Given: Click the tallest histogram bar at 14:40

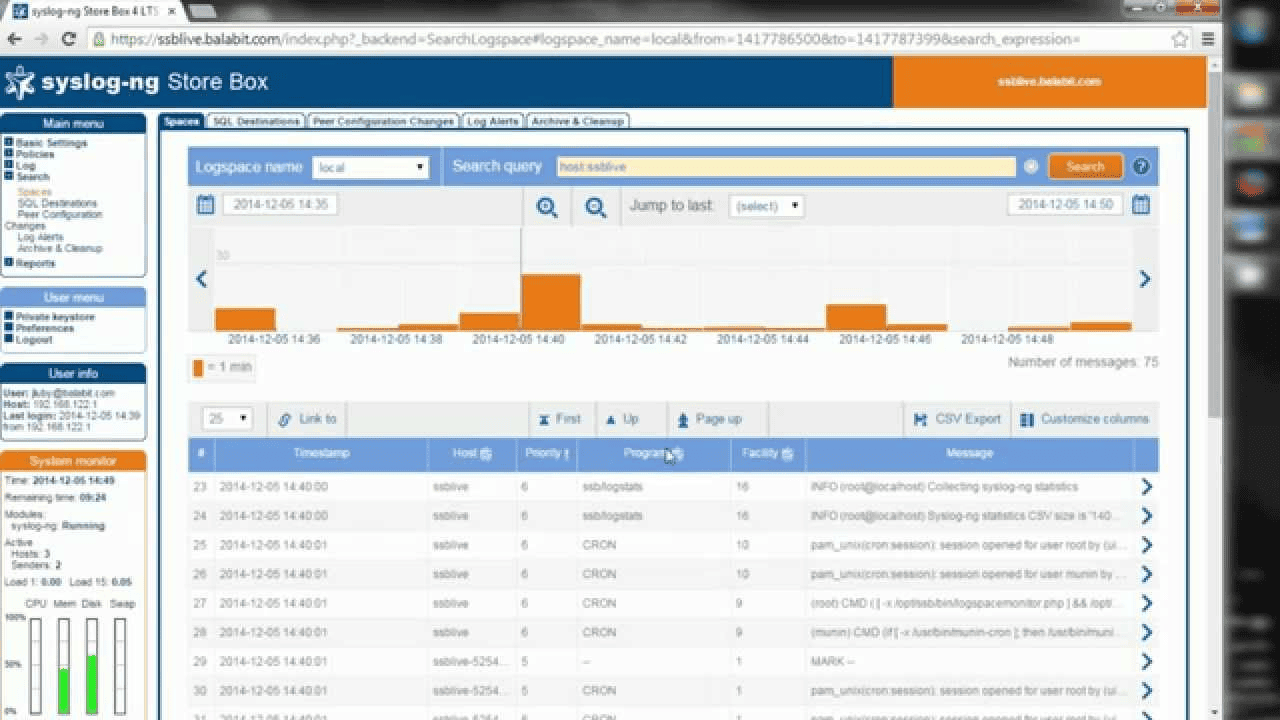Looking at the screenshot, I should pos(551,302).
